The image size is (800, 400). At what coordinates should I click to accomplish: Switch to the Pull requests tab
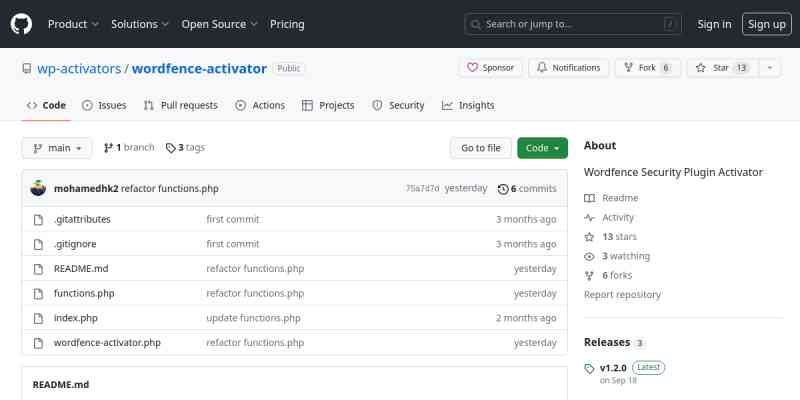point(181,105)
